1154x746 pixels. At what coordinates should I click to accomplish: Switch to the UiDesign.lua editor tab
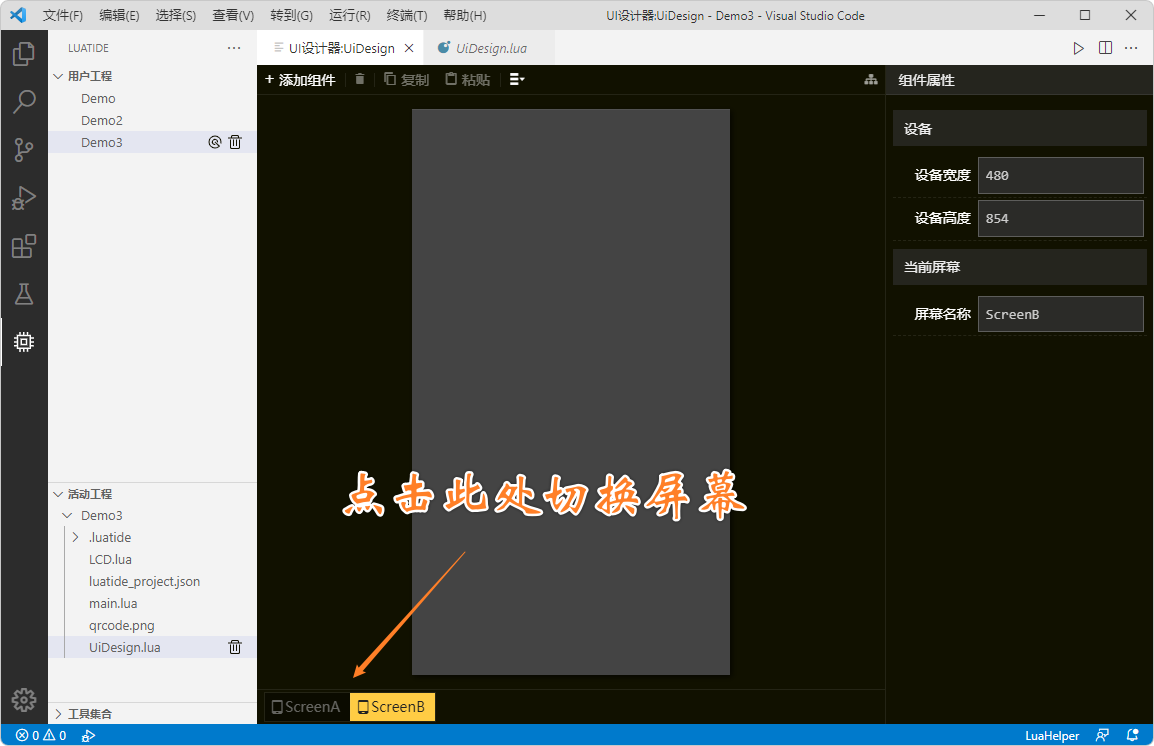pyautogui.click(x=490, y=48)
